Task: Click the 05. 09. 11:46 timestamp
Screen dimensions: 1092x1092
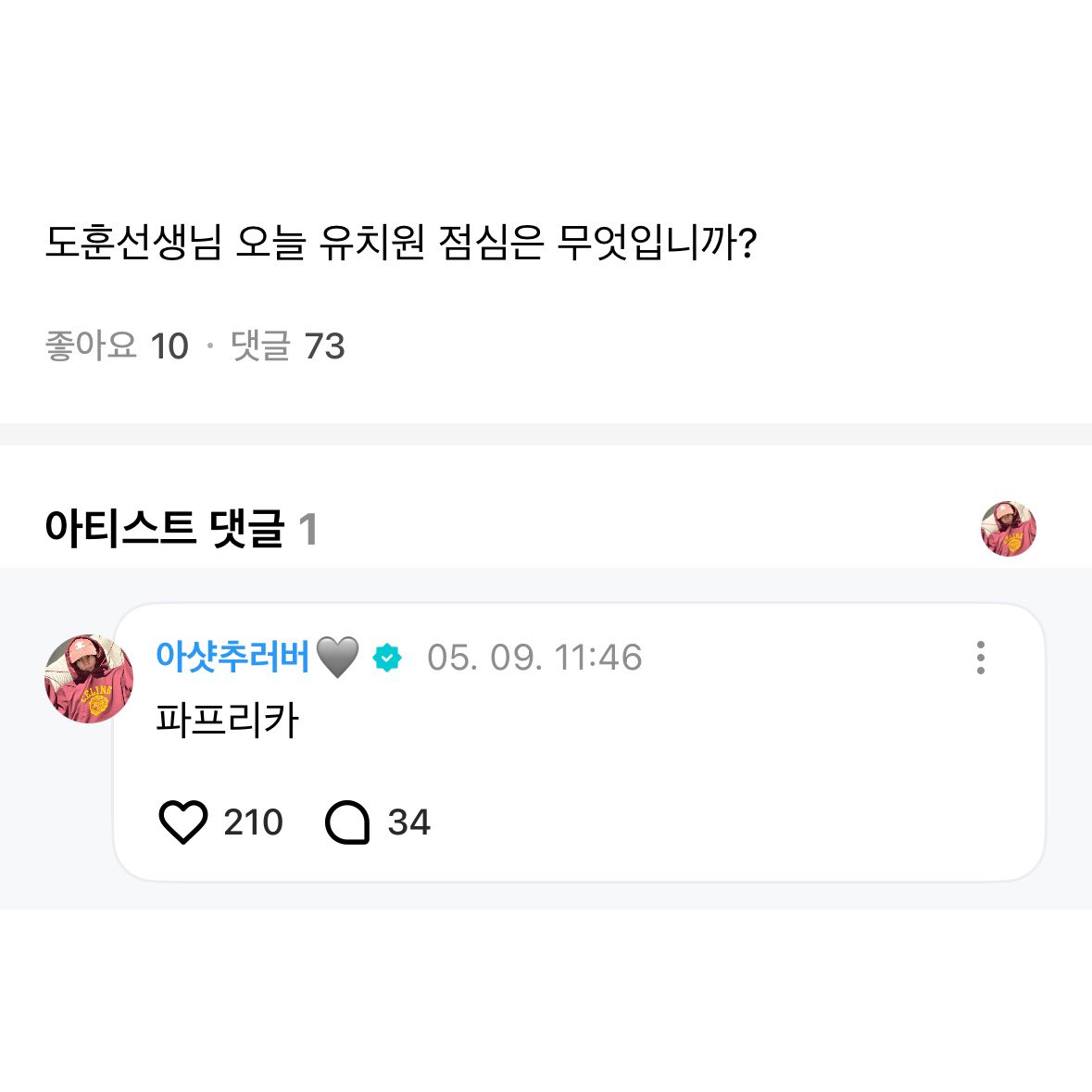Action: [534, 658]
